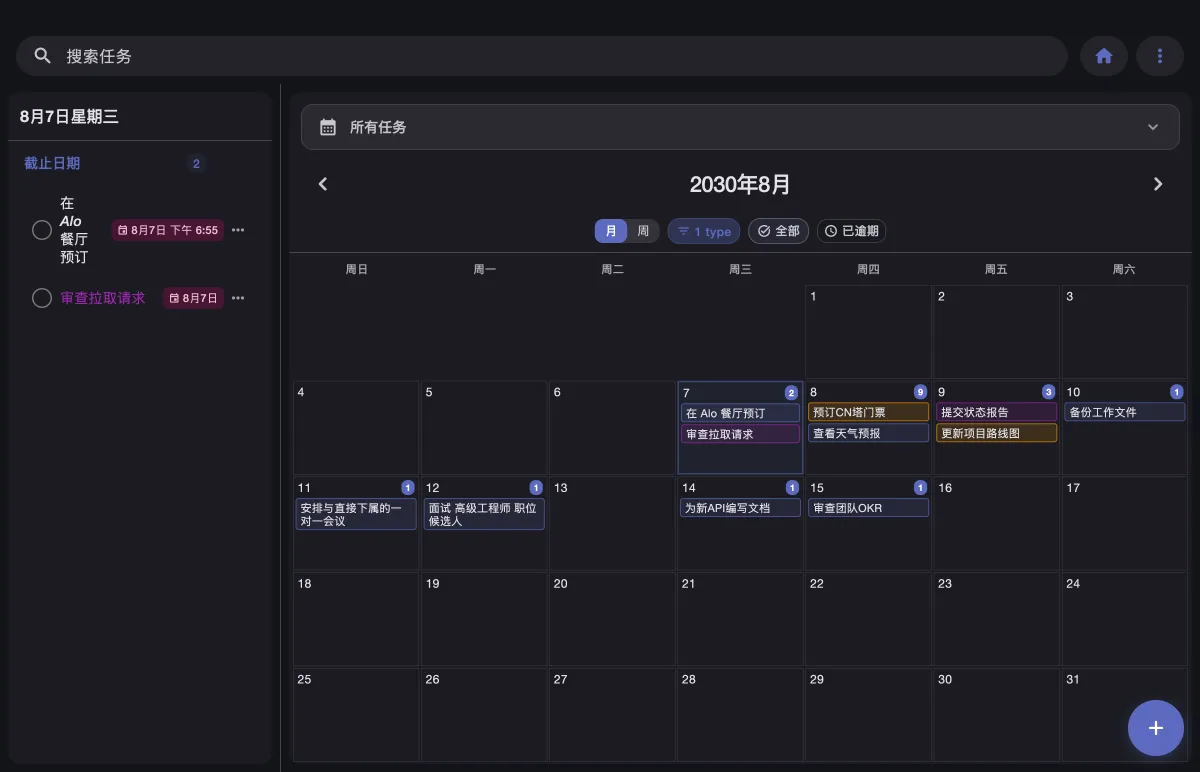
Task: Mark 在 Alo 餐厅预订 task complete
Action: tap(42, 230)
